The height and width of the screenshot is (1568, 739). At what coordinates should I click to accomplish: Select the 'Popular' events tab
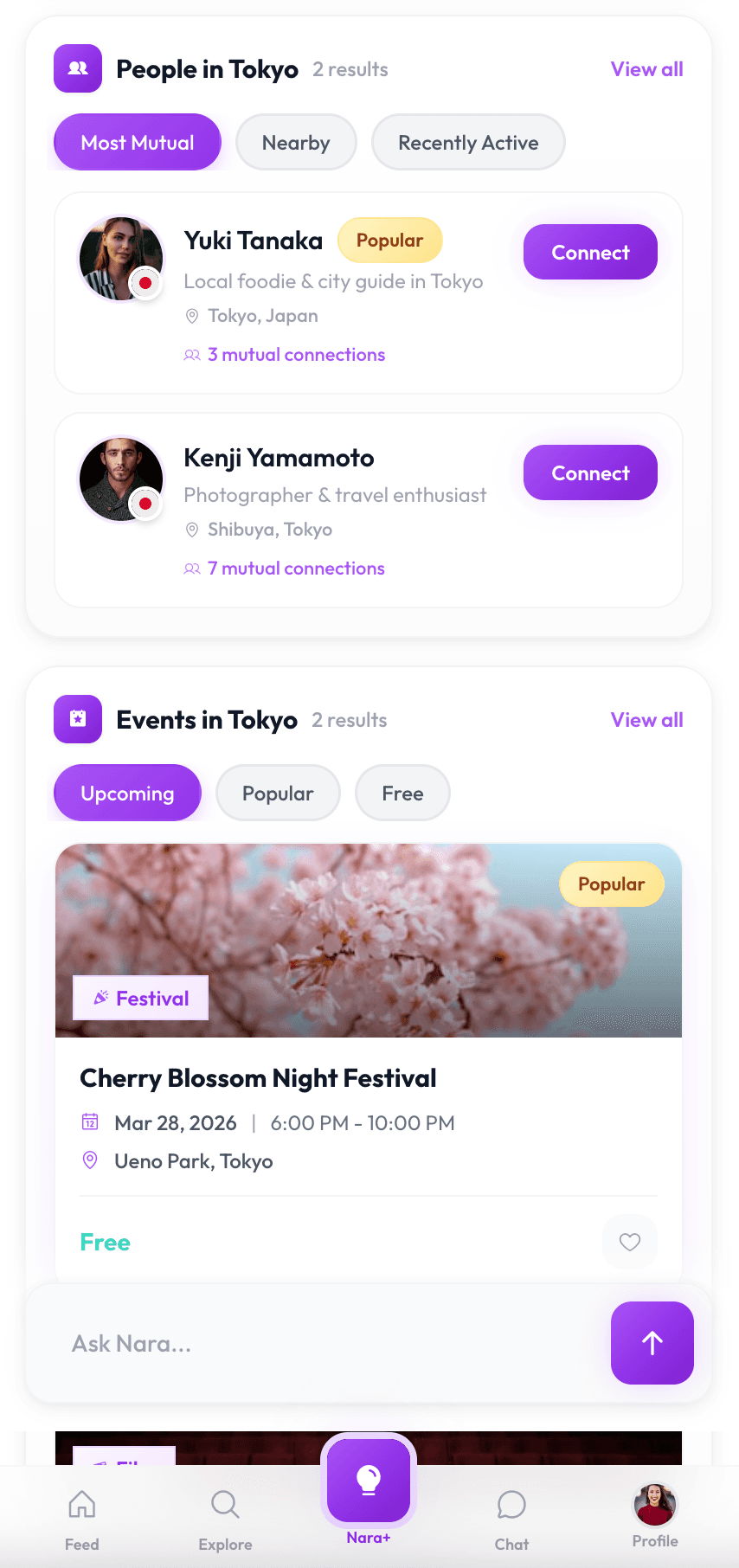coord(278,793)
